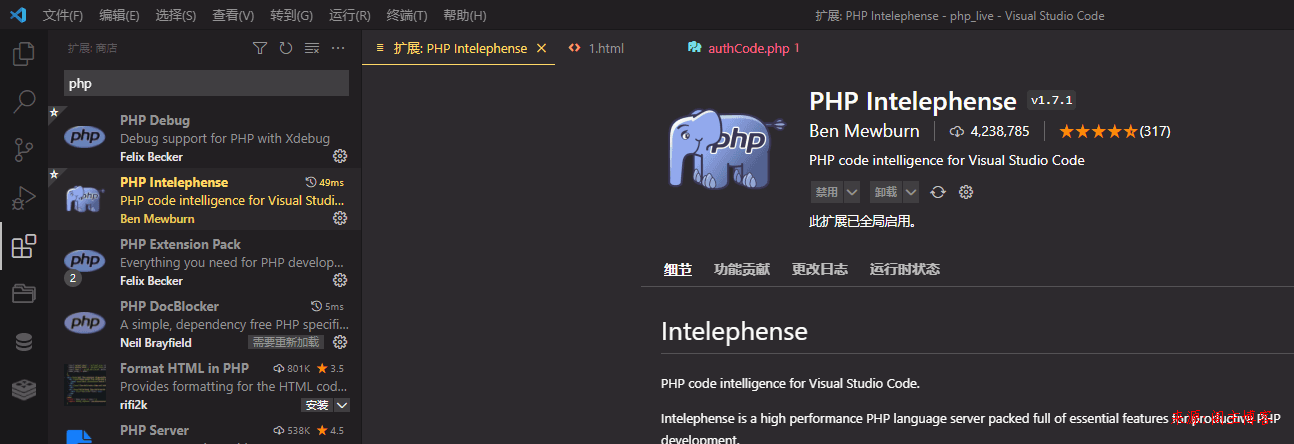Switch to the 功能贡献 tab

click(x=742, y=269)
